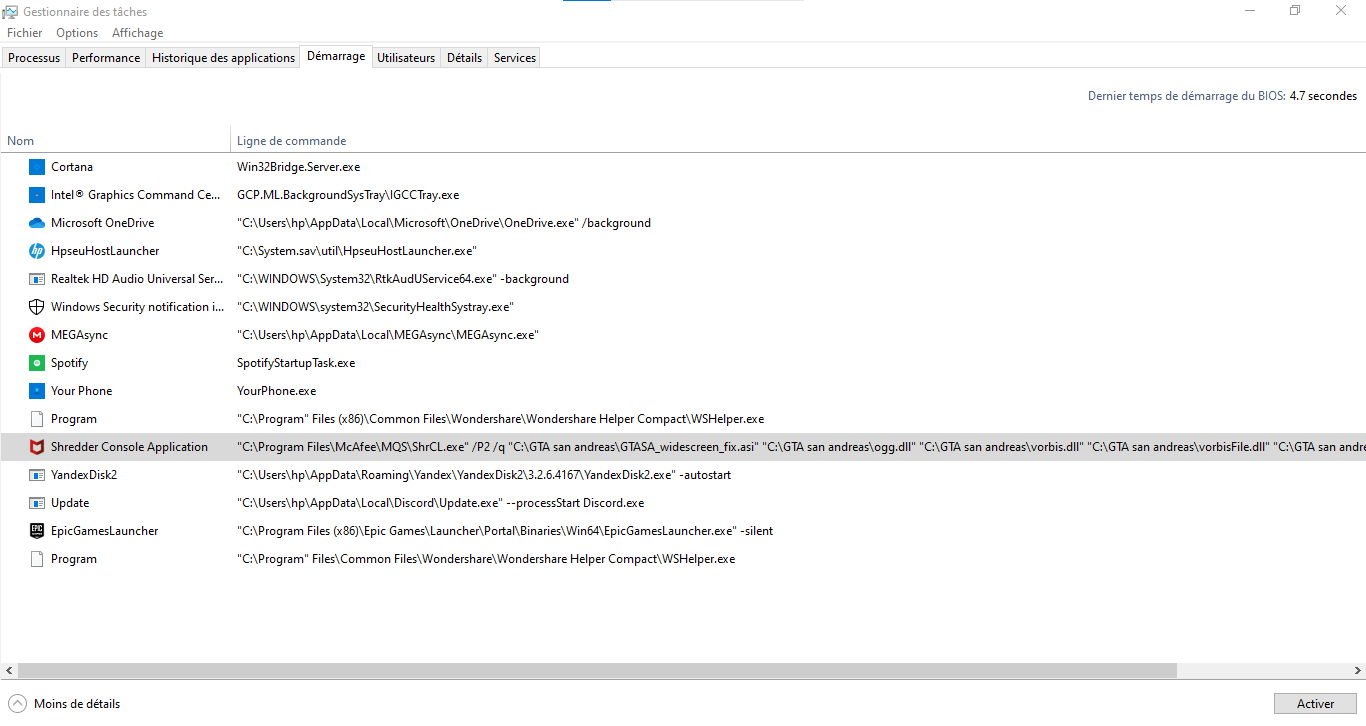The width and height of the screenshot is (1366, 726).
Task: Select the HpseuHostLauncher entry
Action: [x=105, y=251]
